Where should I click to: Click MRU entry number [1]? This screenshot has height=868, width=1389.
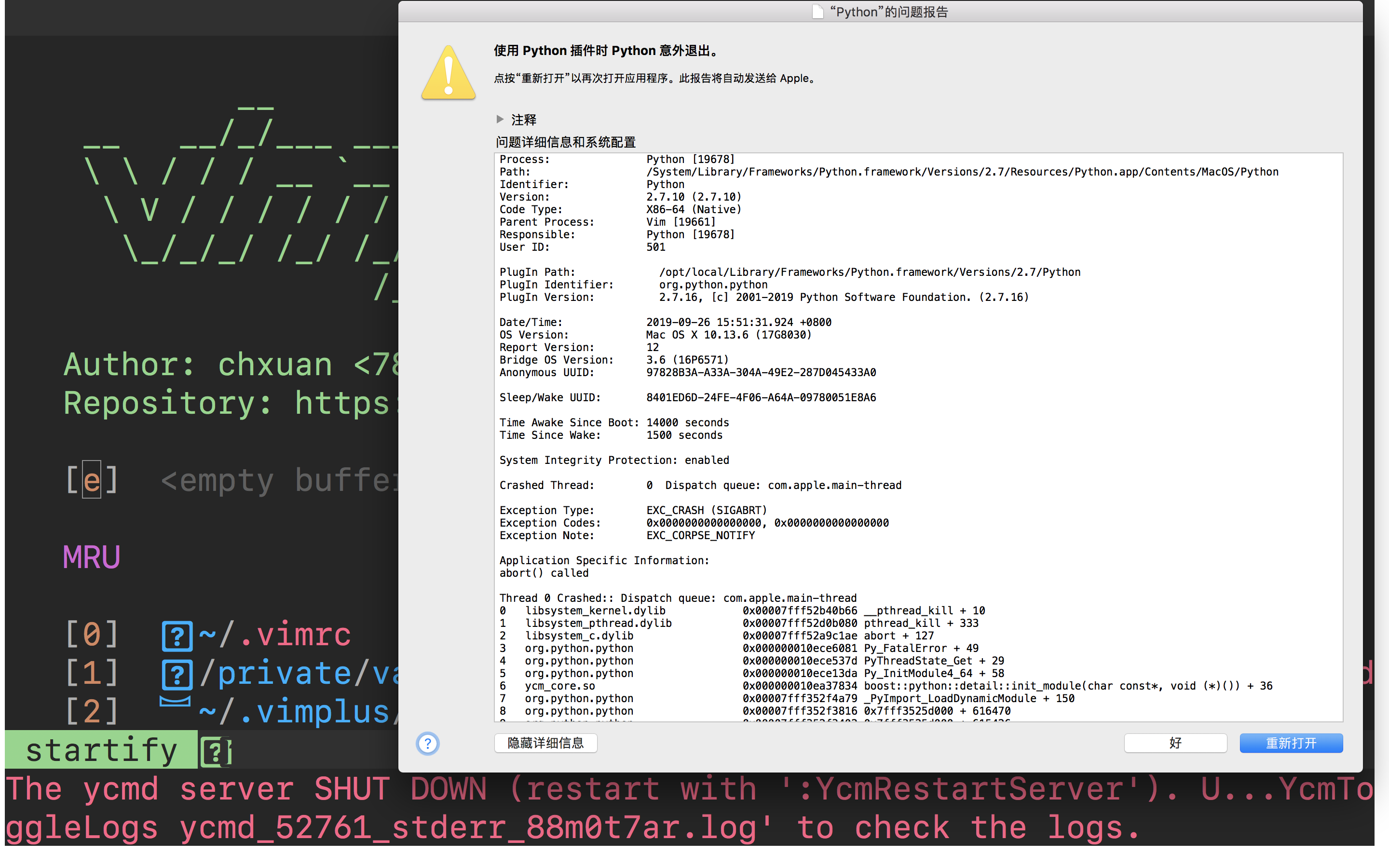click(x=92, y=672)
